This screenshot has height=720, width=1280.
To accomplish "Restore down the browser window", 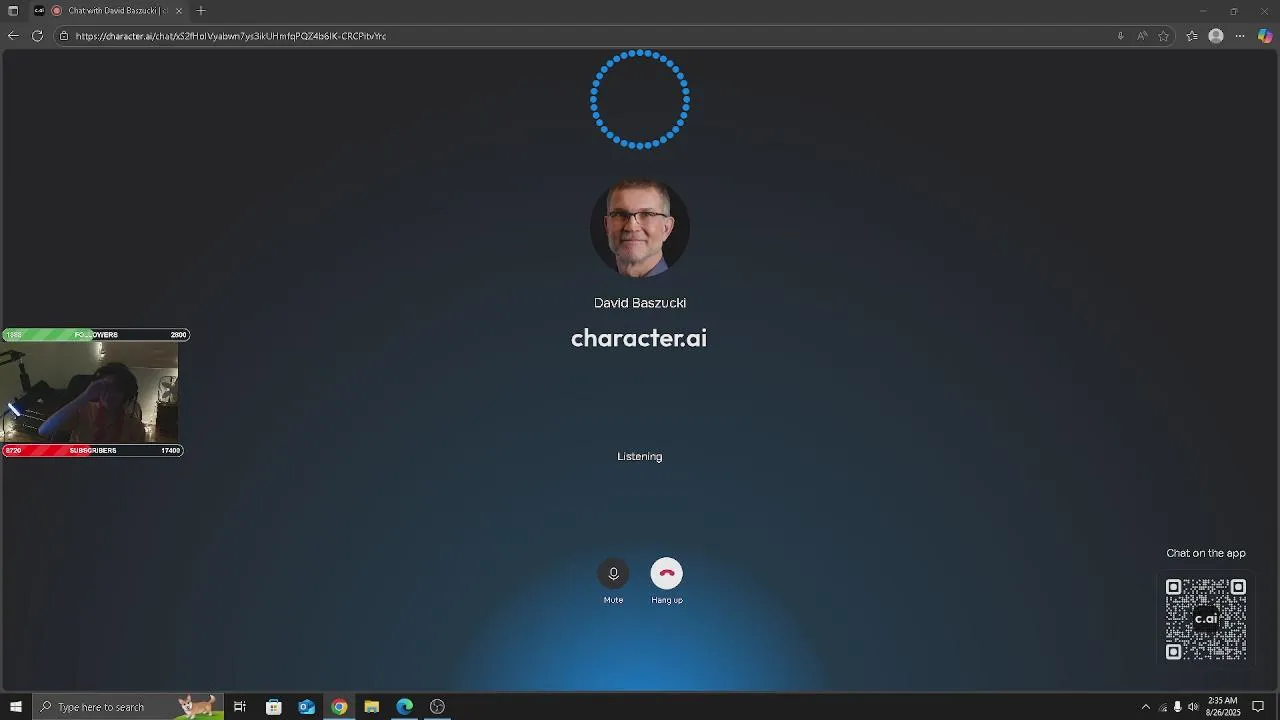I will tap(1234, 11).
